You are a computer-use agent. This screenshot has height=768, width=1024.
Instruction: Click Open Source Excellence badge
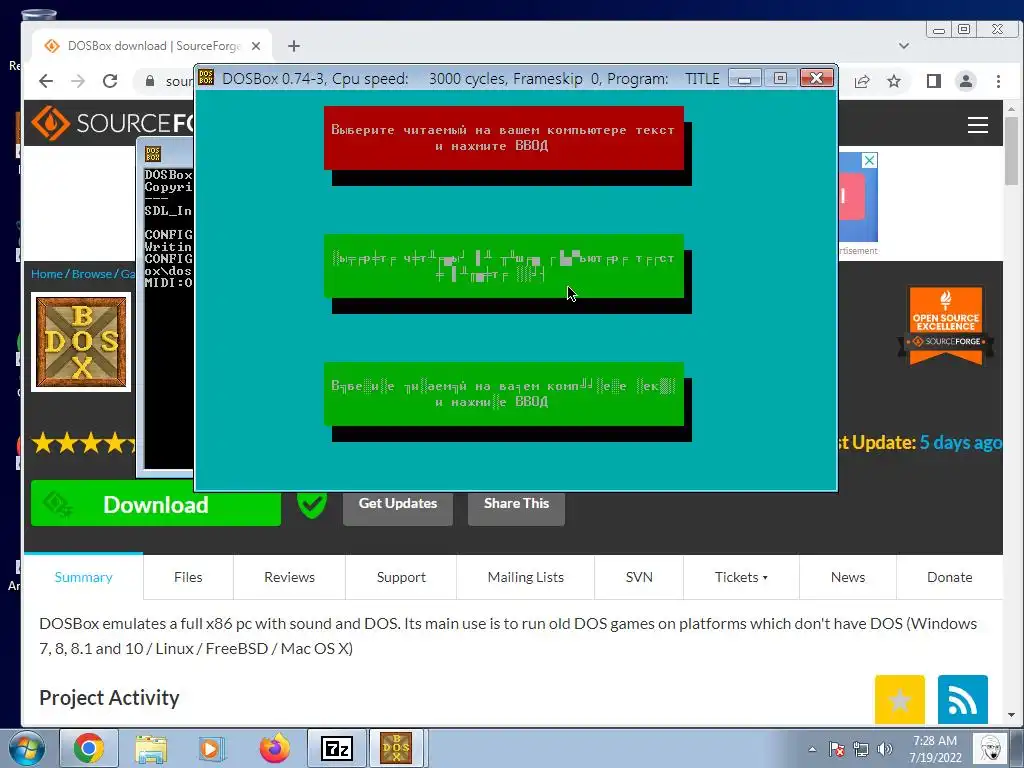pyautogui.click(x=945, y=325)
